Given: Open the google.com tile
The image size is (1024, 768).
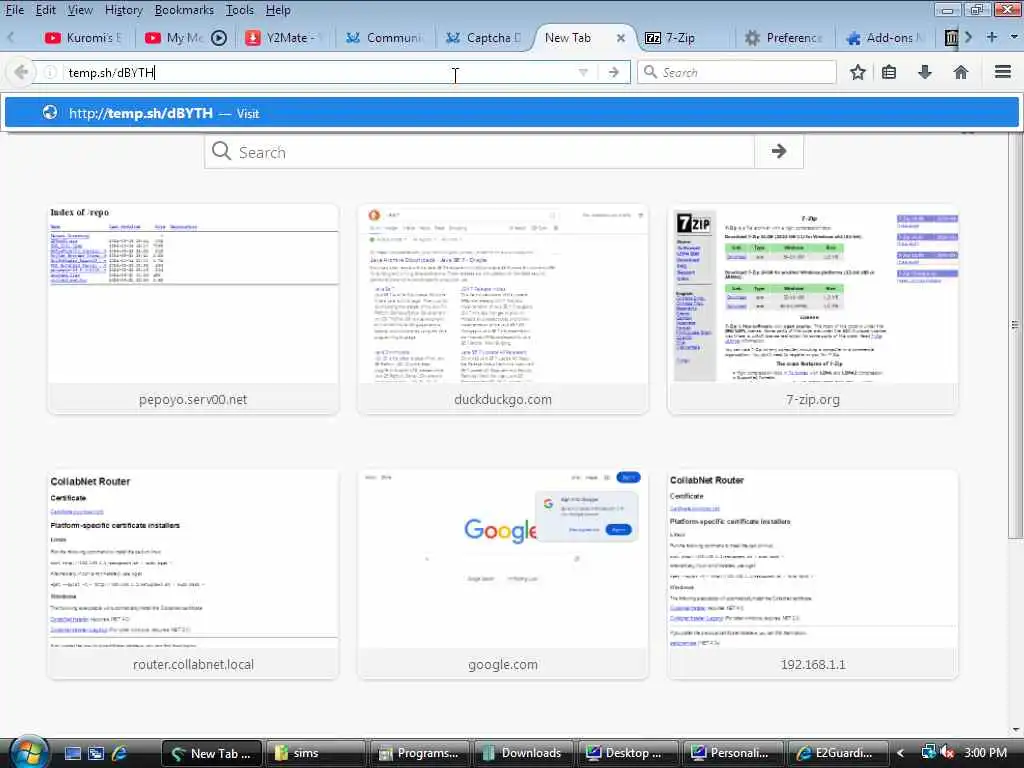Looking at the screenshot, I should [503, 574].
